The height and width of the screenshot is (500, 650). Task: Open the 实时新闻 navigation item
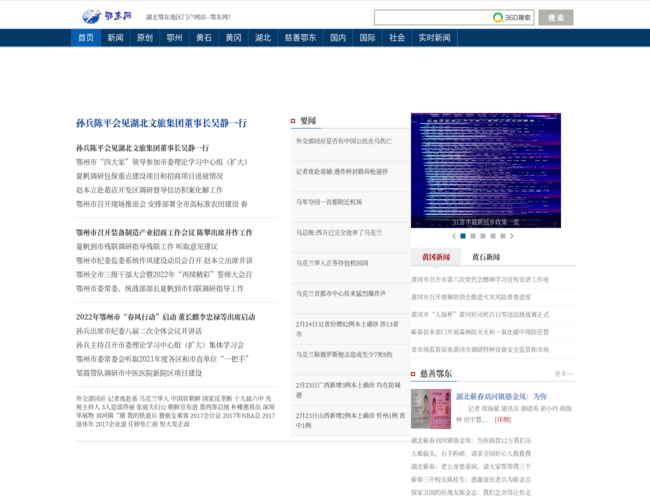click(x=434, y=38)
